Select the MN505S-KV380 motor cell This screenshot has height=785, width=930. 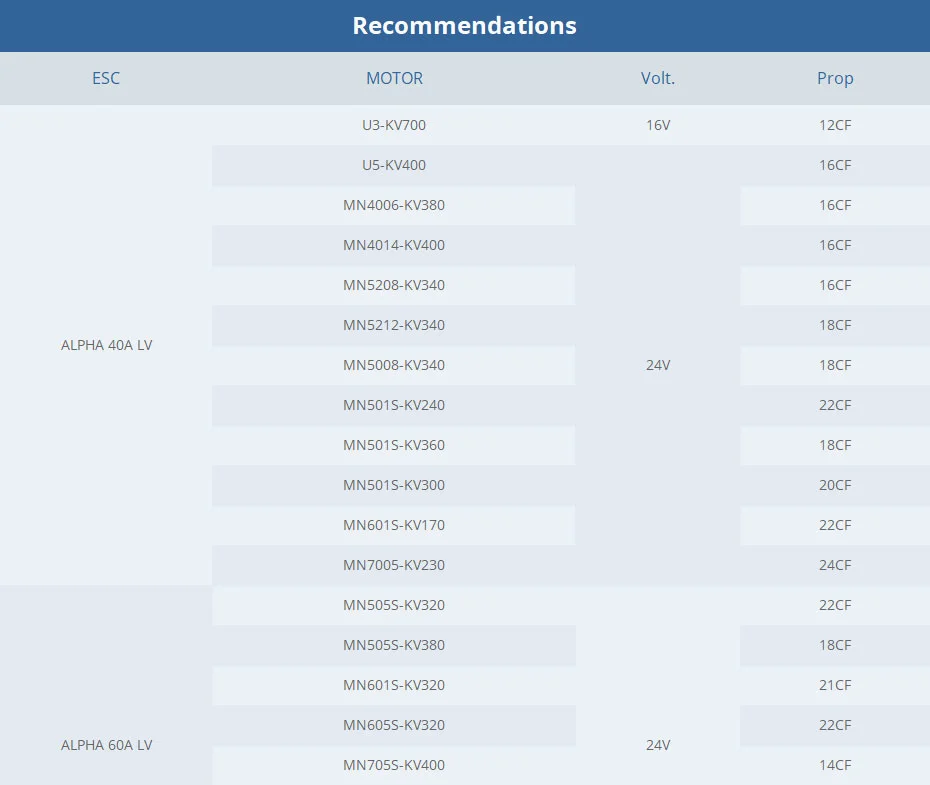(x=394, y=645)
